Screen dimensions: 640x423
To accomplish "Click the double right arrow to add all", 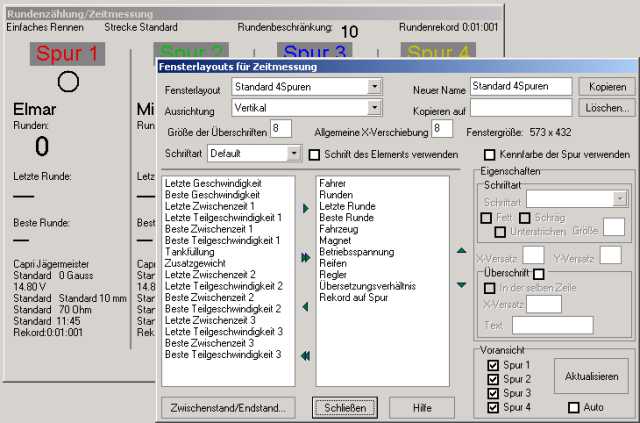I will click(305, 258).
